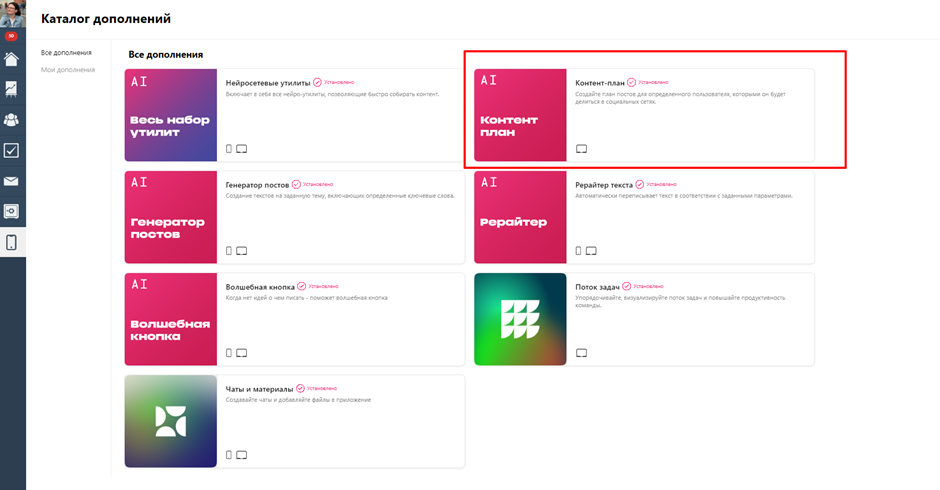Click the red notification badge
The height and width of the screenshot is (490, 940).
tap(11, 36)
